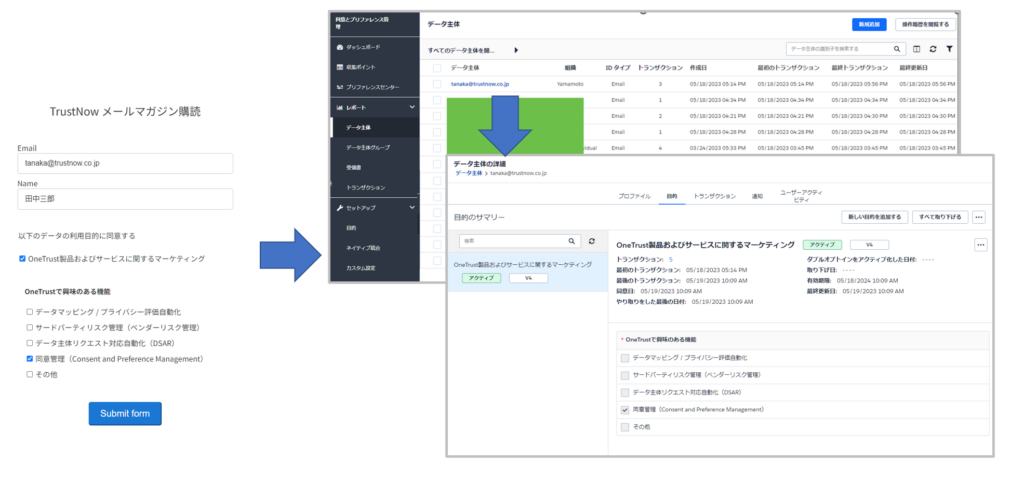
Task: Switch to the プロファイル tab
Action: coord(634,196)
